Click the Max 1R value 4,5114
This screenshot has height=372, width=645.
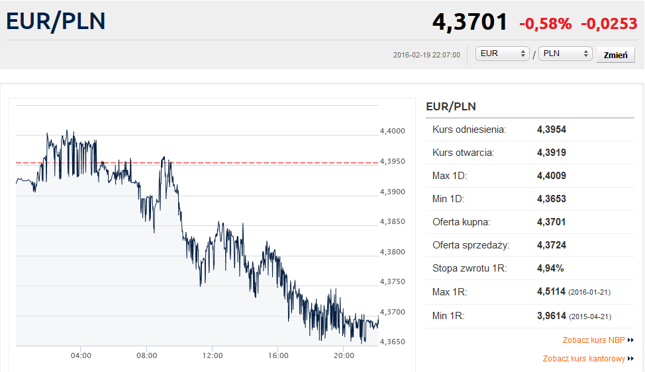[551, 292]
